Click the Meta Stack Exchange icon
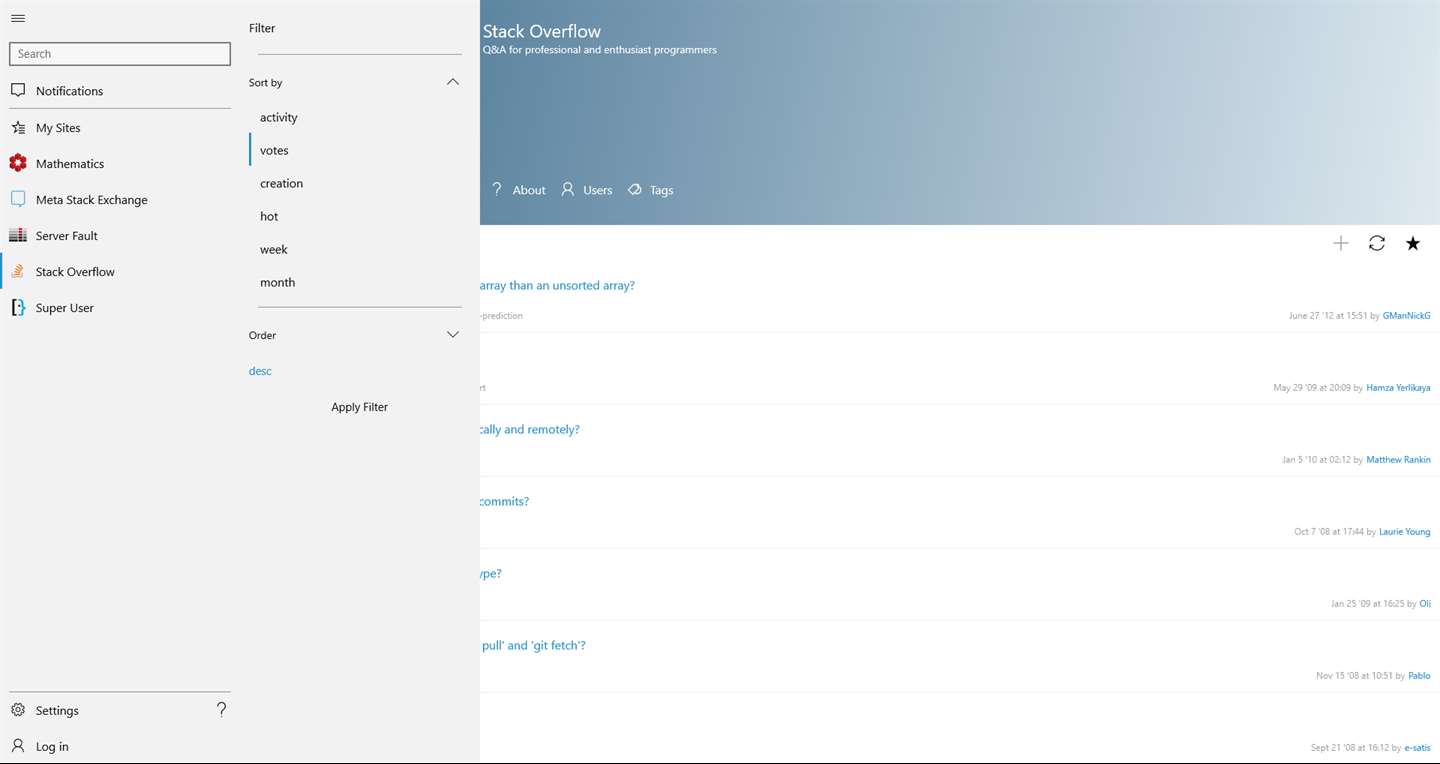The width and height of the screenshot is (1440, 764). tap(18, 199)
